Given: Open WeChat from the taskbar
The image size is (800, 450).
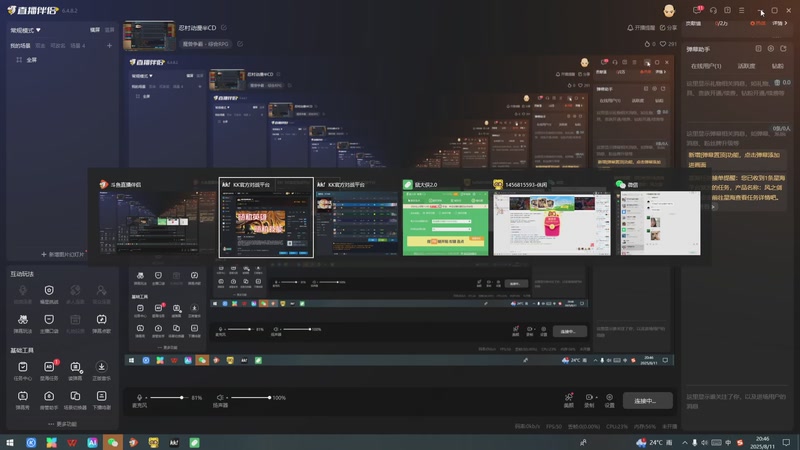Looking at the screenshot, I should pyautogui.click(x=113, y=442).
